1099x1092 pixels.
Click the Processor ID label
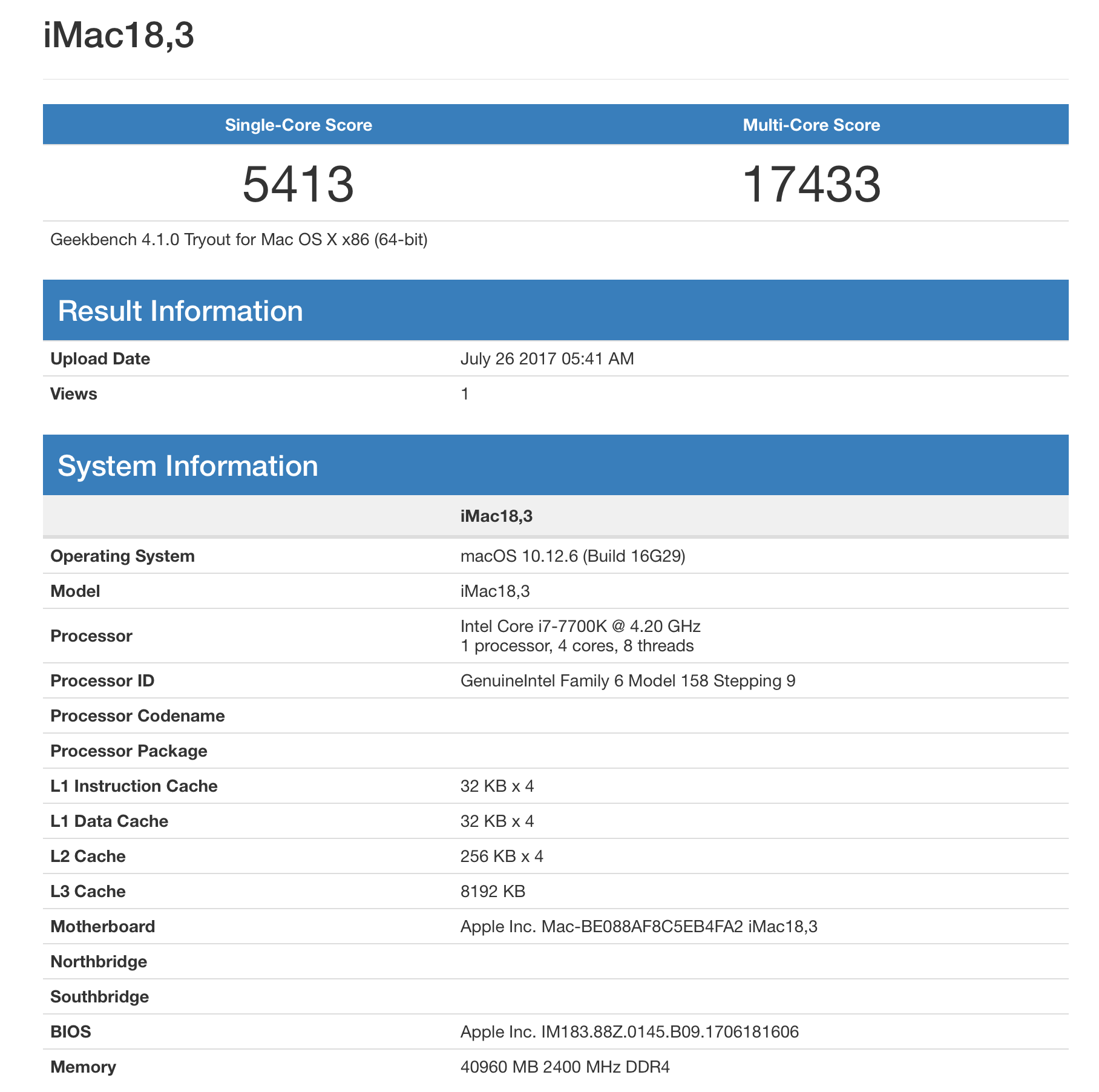[102, 680]
